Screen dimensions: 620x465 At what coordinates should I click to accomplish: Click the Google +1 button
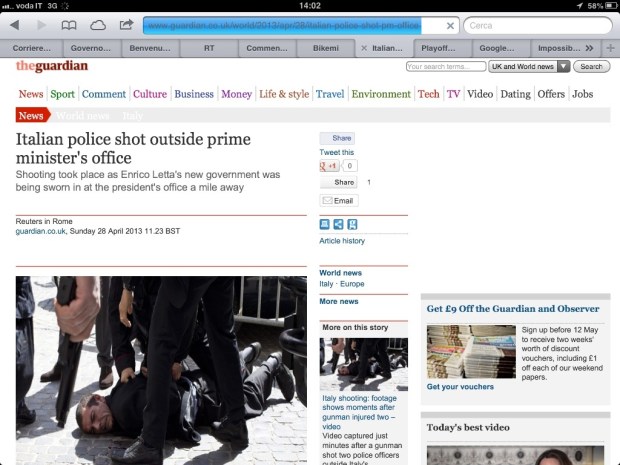329,166
